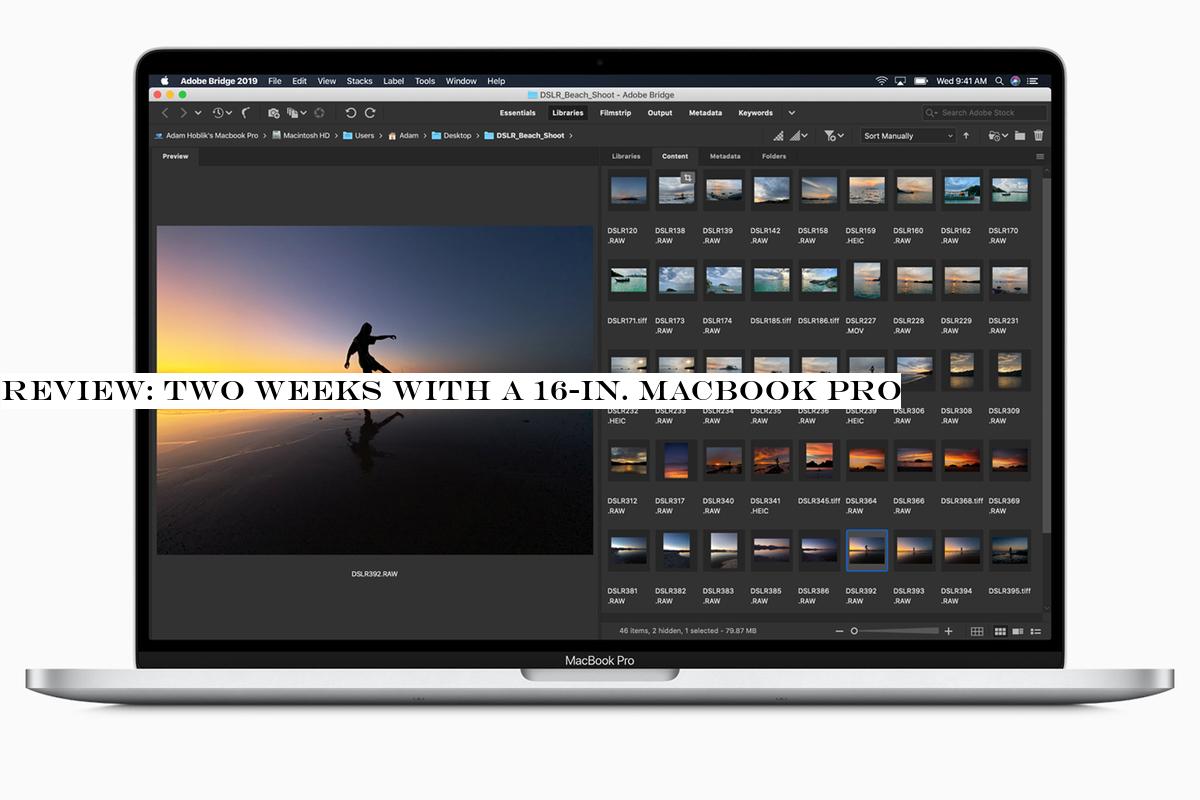Open Notification Center icon
Viewport: 1200px width, 800px height.
point(1032,81)
